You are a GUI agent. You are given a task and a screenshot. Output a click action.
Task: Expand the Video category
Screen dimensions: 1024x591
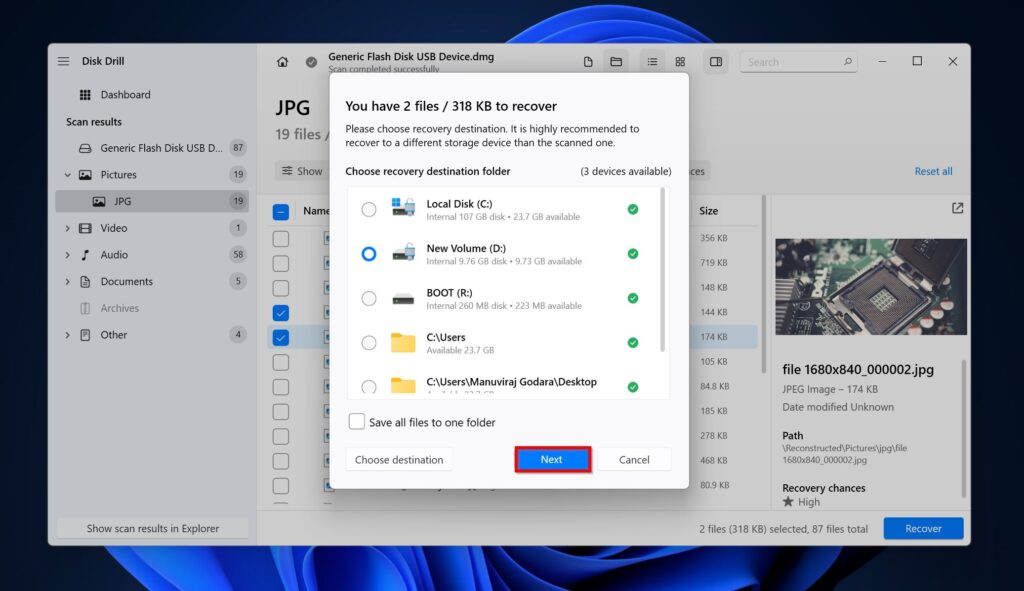(x=68, y=227)
